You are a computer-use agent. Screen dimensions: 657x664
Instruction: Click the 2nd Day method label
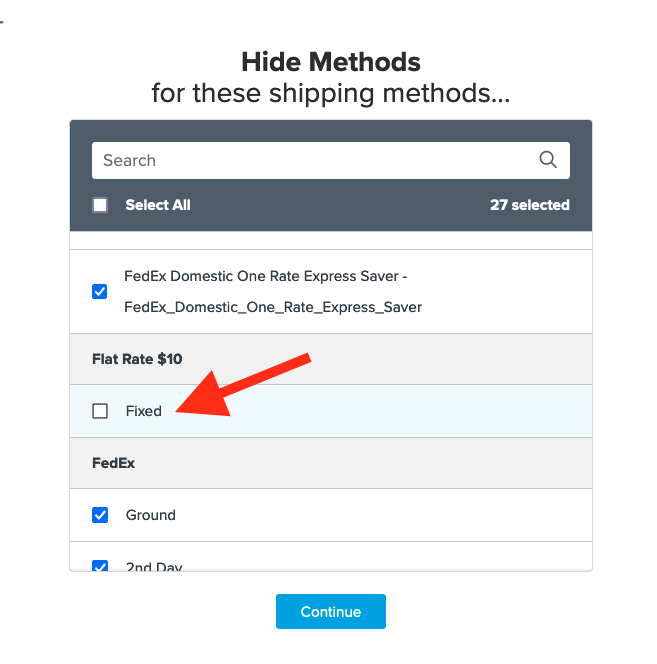pos(154,566)
